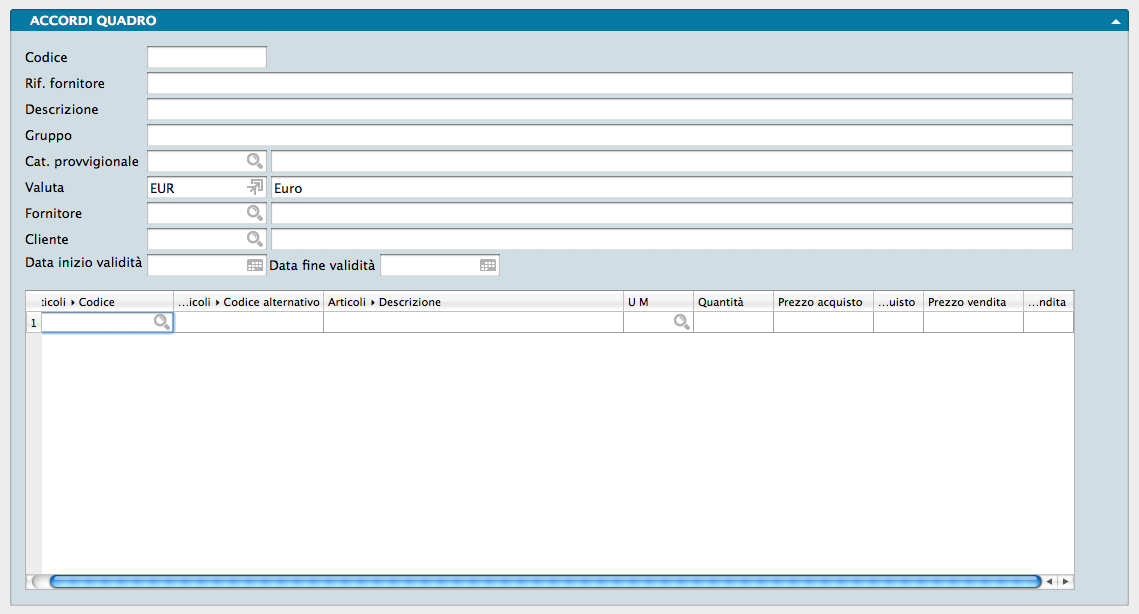Viewport: 1139px width, 614px height.
Task: Click the scroll left arrow of the grid
Action: coord(1049,581)
